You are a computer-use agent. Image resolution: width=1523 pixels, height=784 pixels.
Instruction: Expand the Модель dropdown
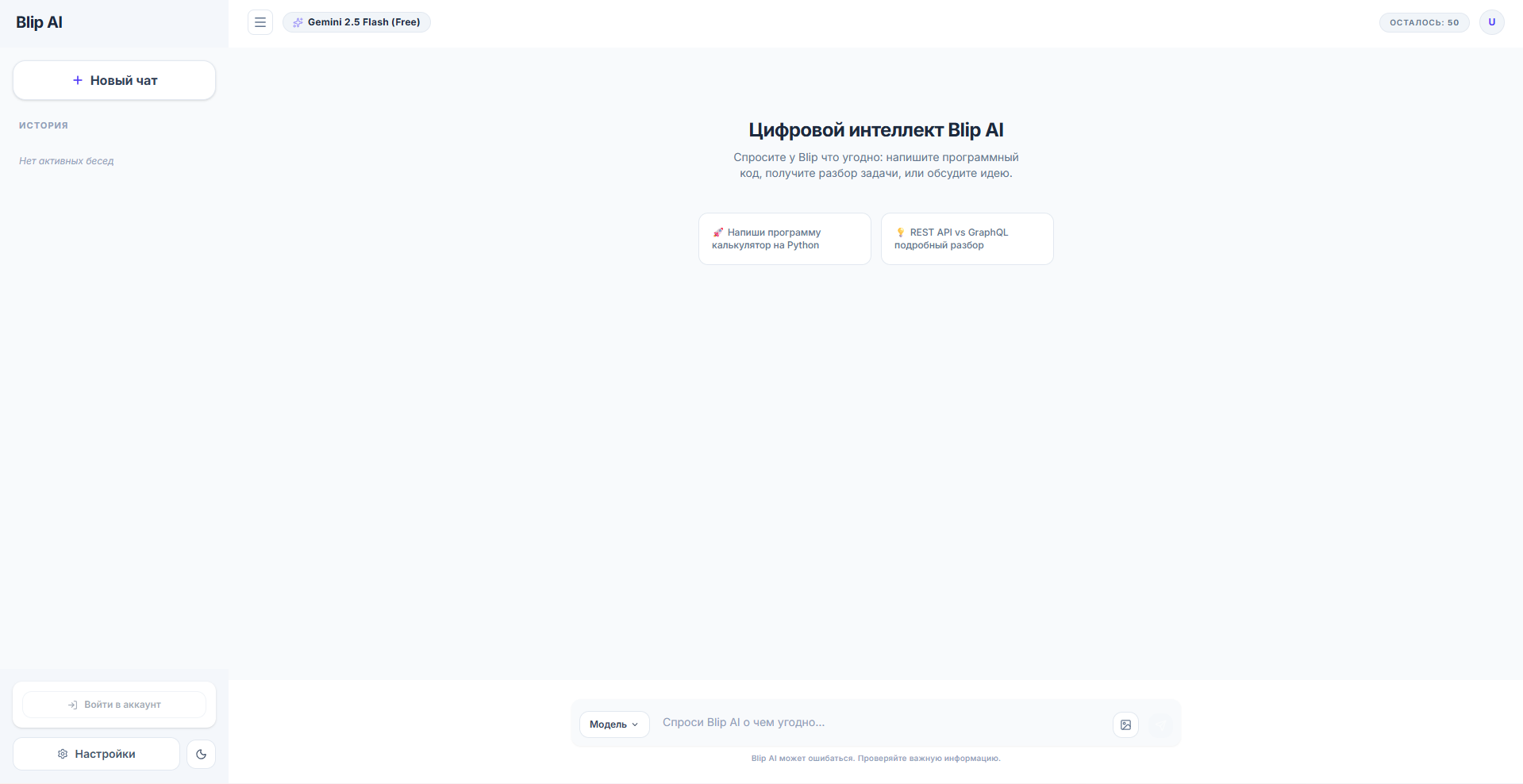(614, 724)
